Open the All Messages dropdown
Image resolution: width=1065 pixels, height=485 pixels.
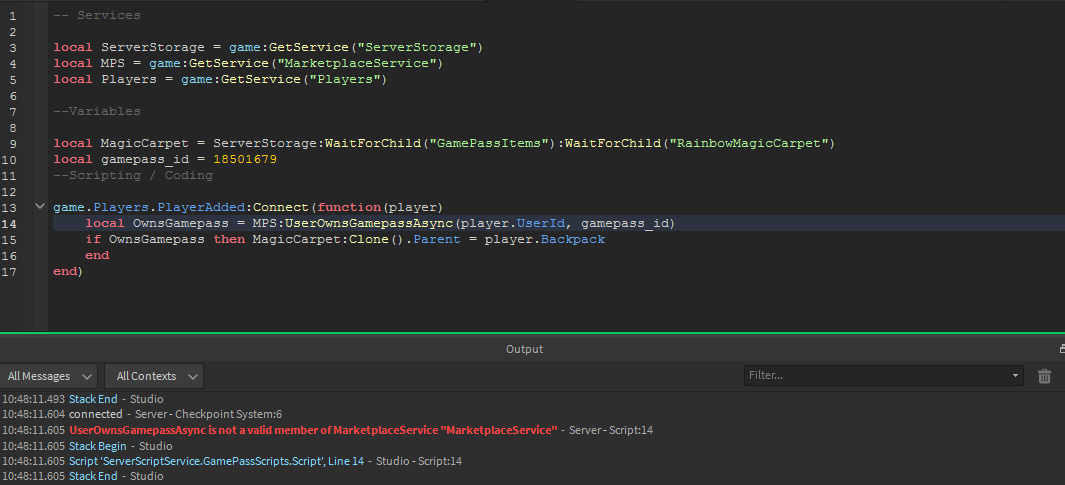(49, 376)
